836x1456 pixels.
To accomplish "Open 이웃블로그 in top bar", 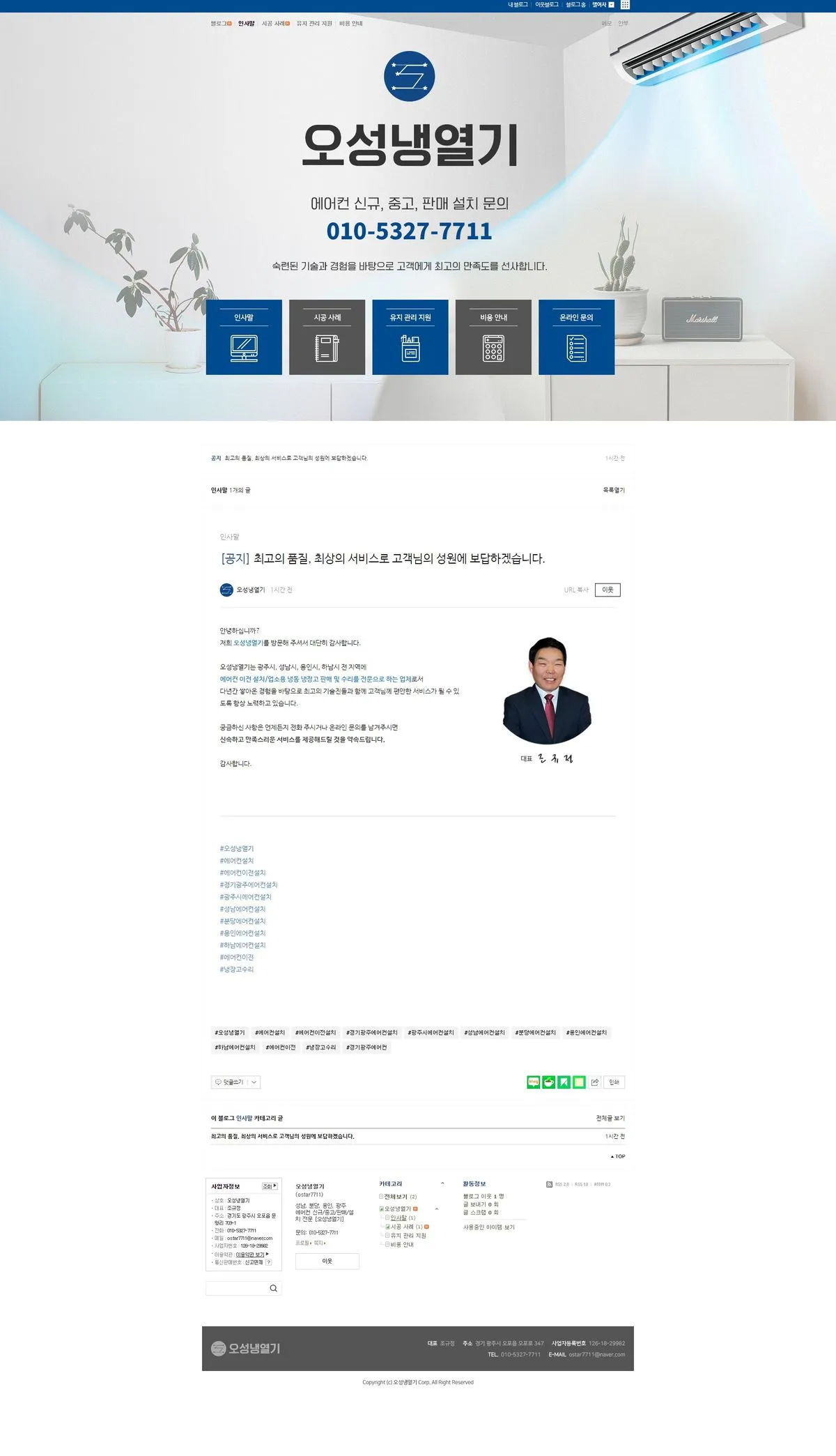I will 547,5.
